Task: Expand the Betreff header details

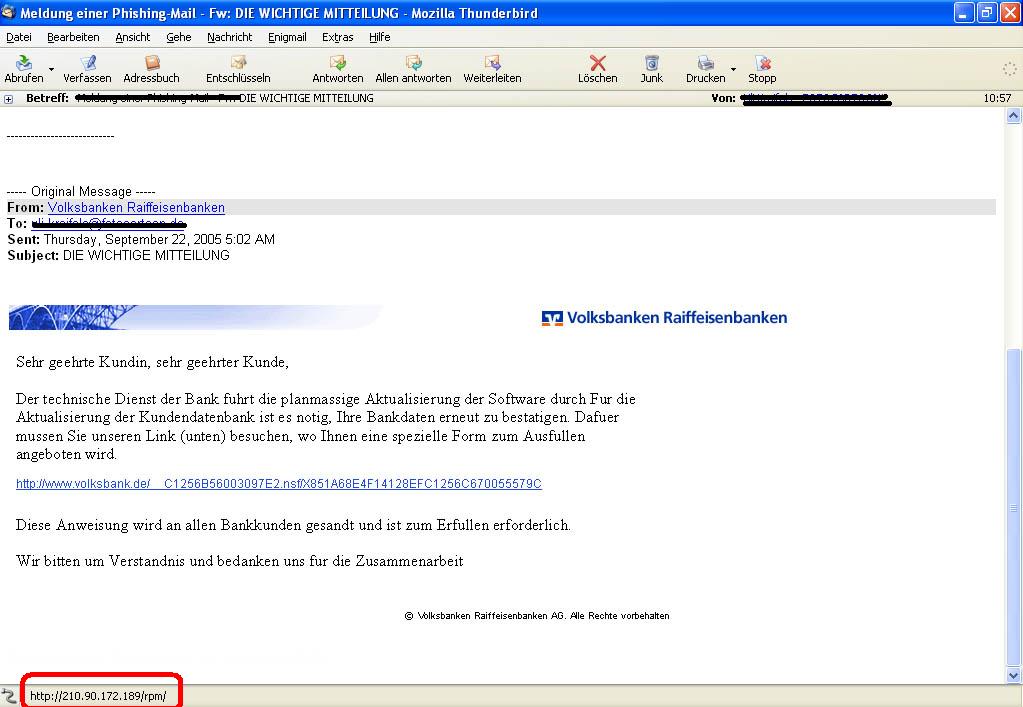Action: [x=8, y=99]
